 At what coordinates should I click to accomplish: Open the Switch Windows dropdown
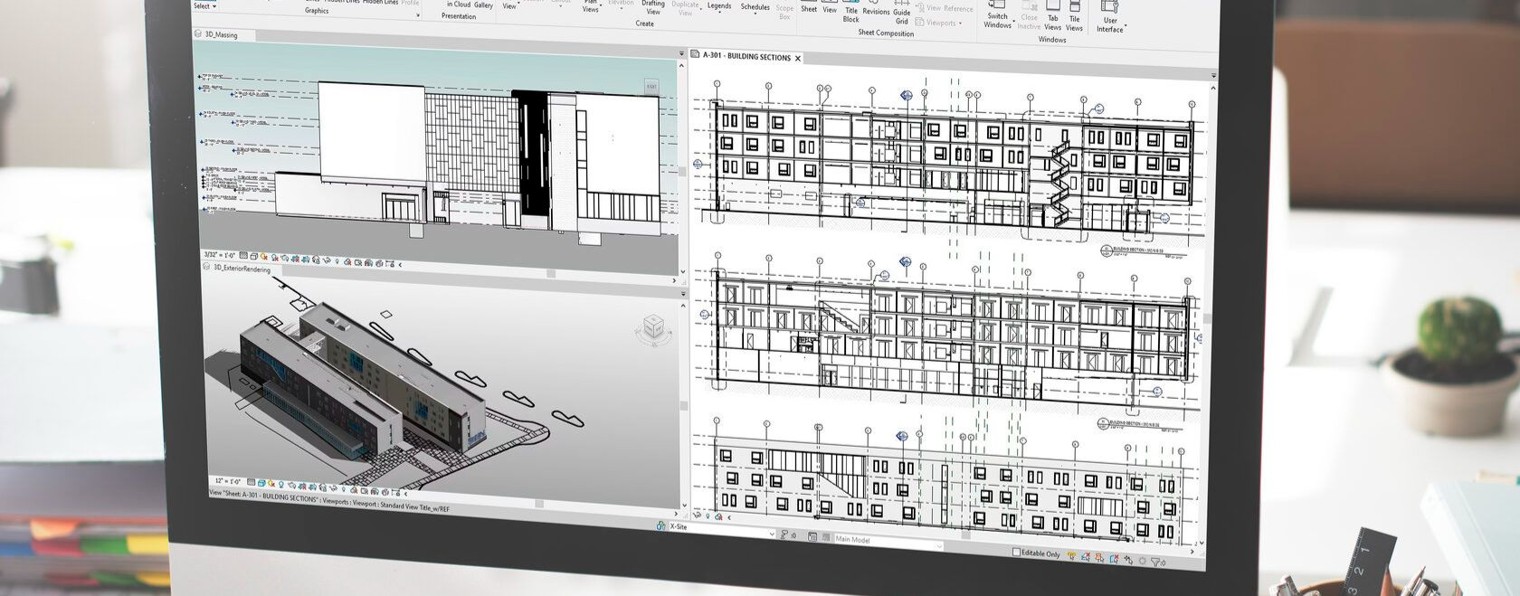coord(998,17)
